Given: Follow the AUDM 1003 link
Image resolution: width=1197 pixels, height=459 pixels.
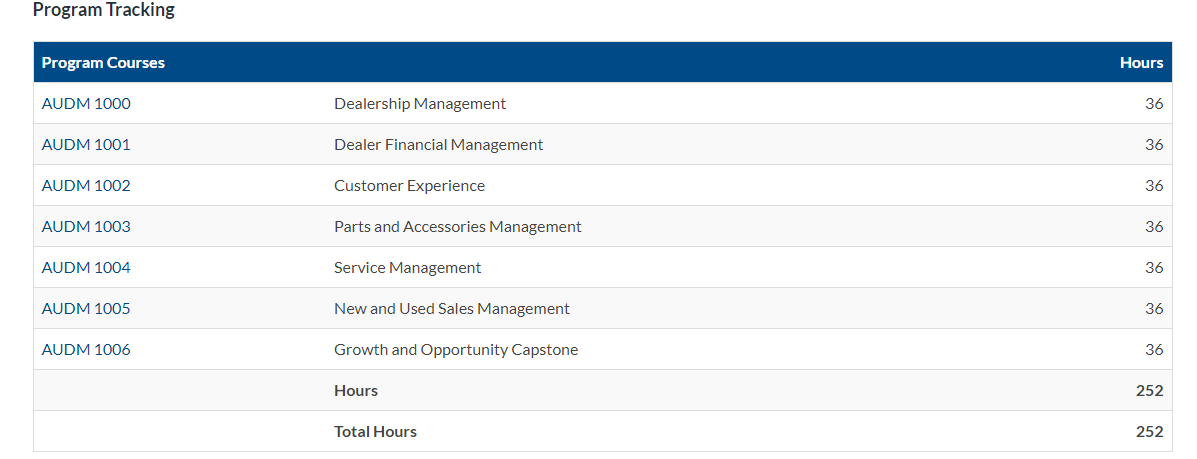Looking at the screenshot, I should pyautogui.click(x=86, y=227).
